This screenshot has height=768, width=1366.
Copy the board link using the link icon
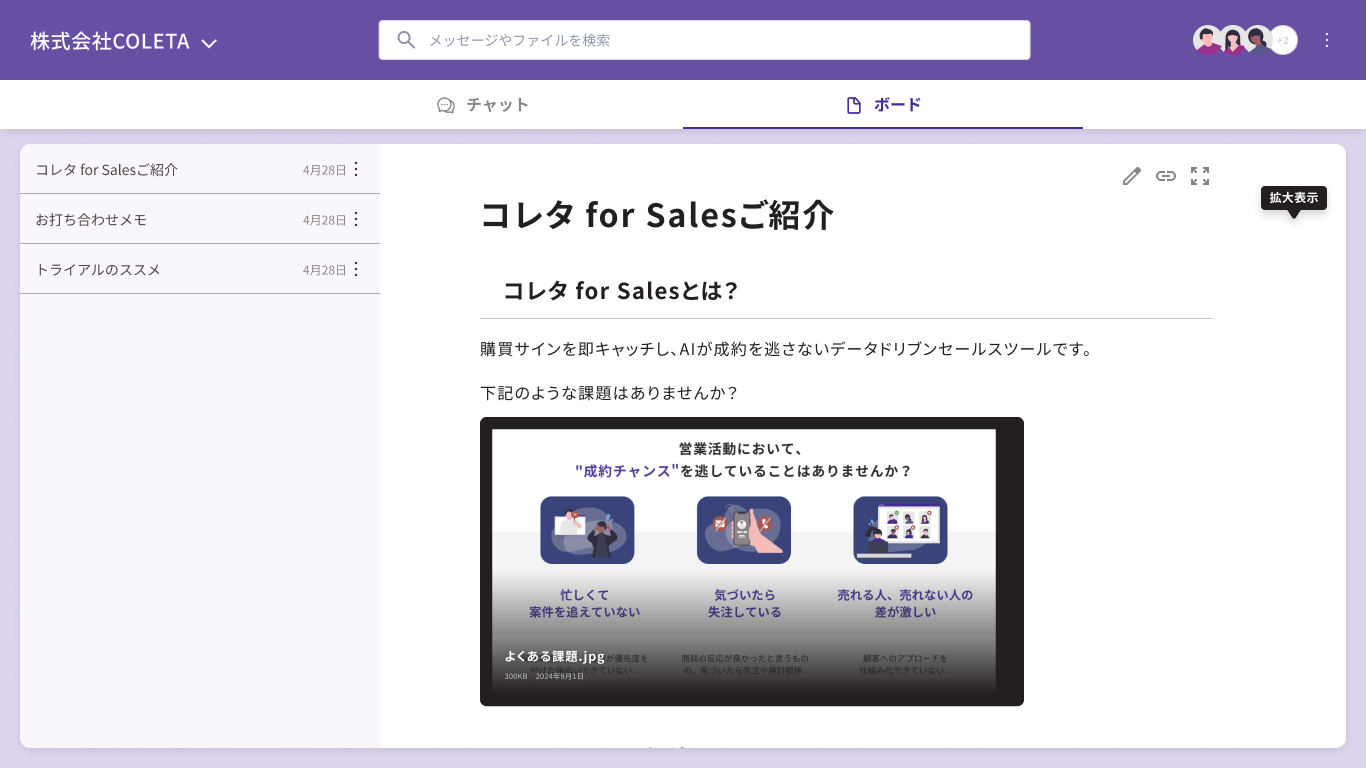click(1165, 176)
